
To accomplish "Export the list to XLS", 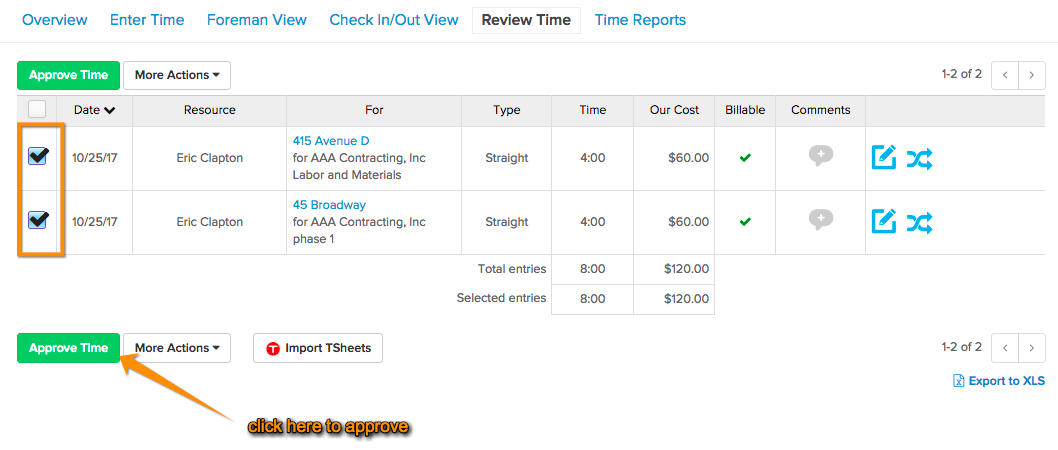I will click(x=999, y=381).
